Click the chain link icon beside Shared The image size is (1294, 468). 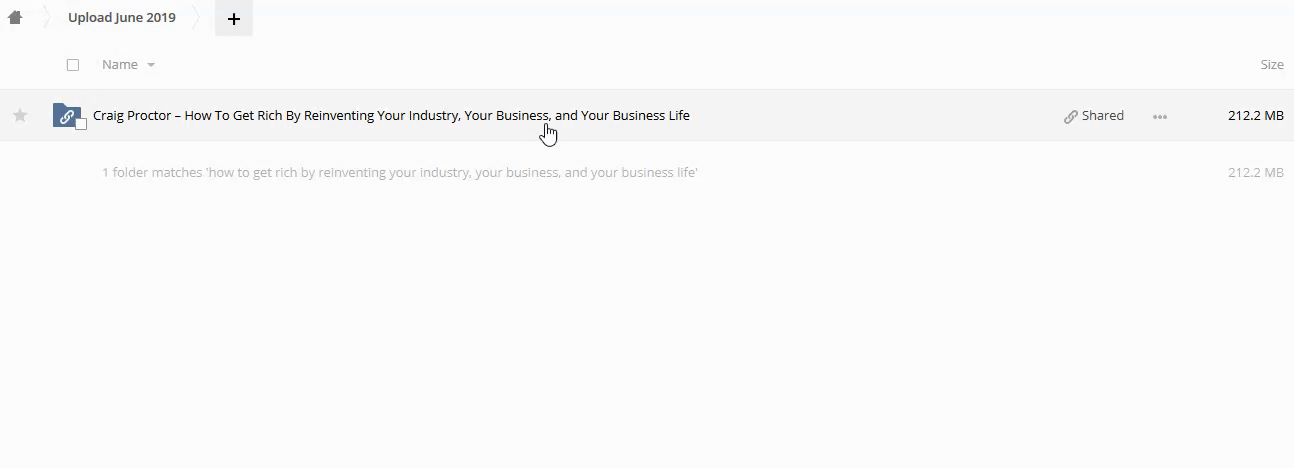click(1071, 116)
